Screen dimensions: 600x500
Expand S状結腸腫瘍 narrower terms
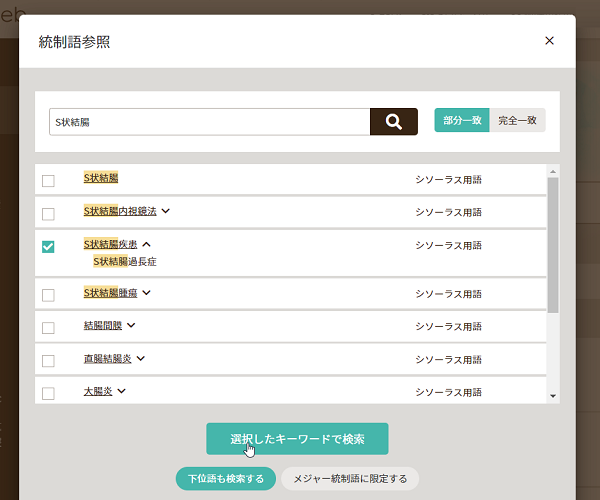146,293
